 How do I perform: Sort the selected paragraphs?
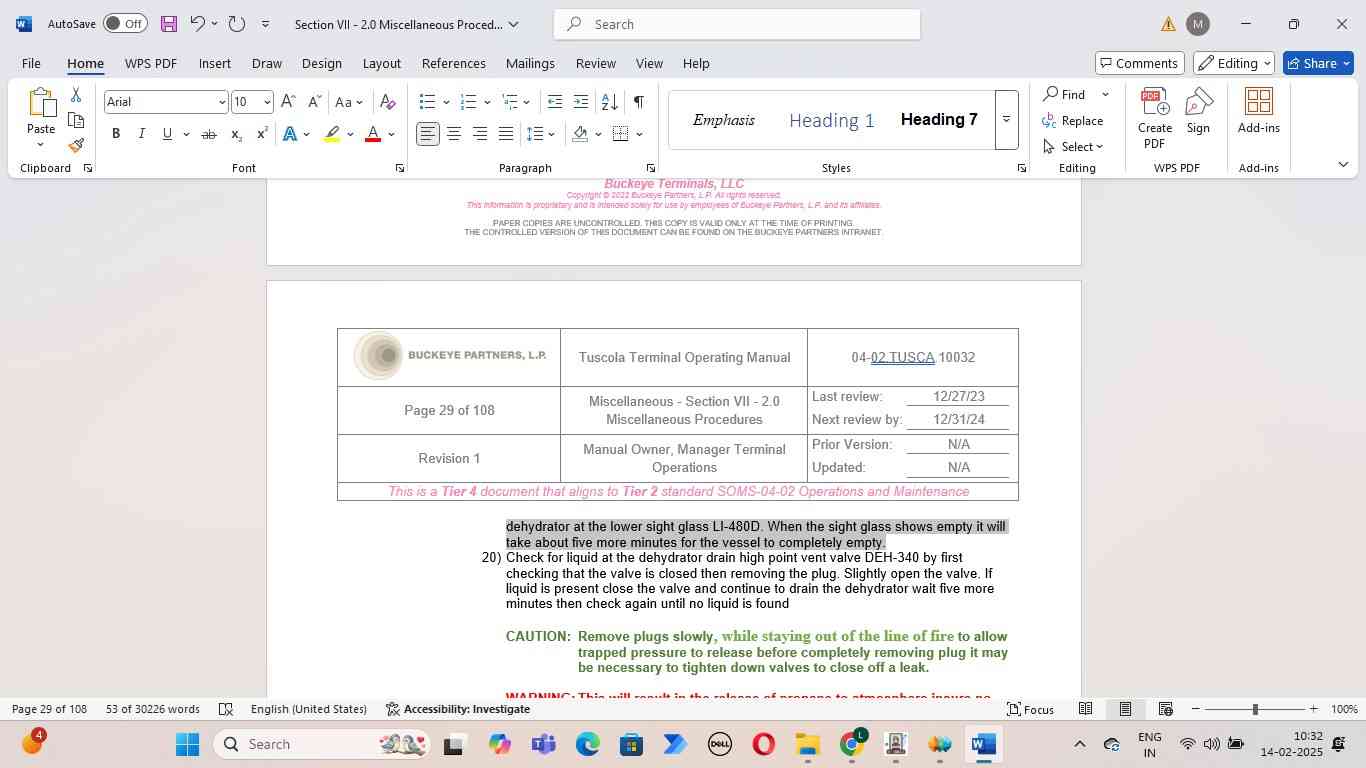point(609,102)
